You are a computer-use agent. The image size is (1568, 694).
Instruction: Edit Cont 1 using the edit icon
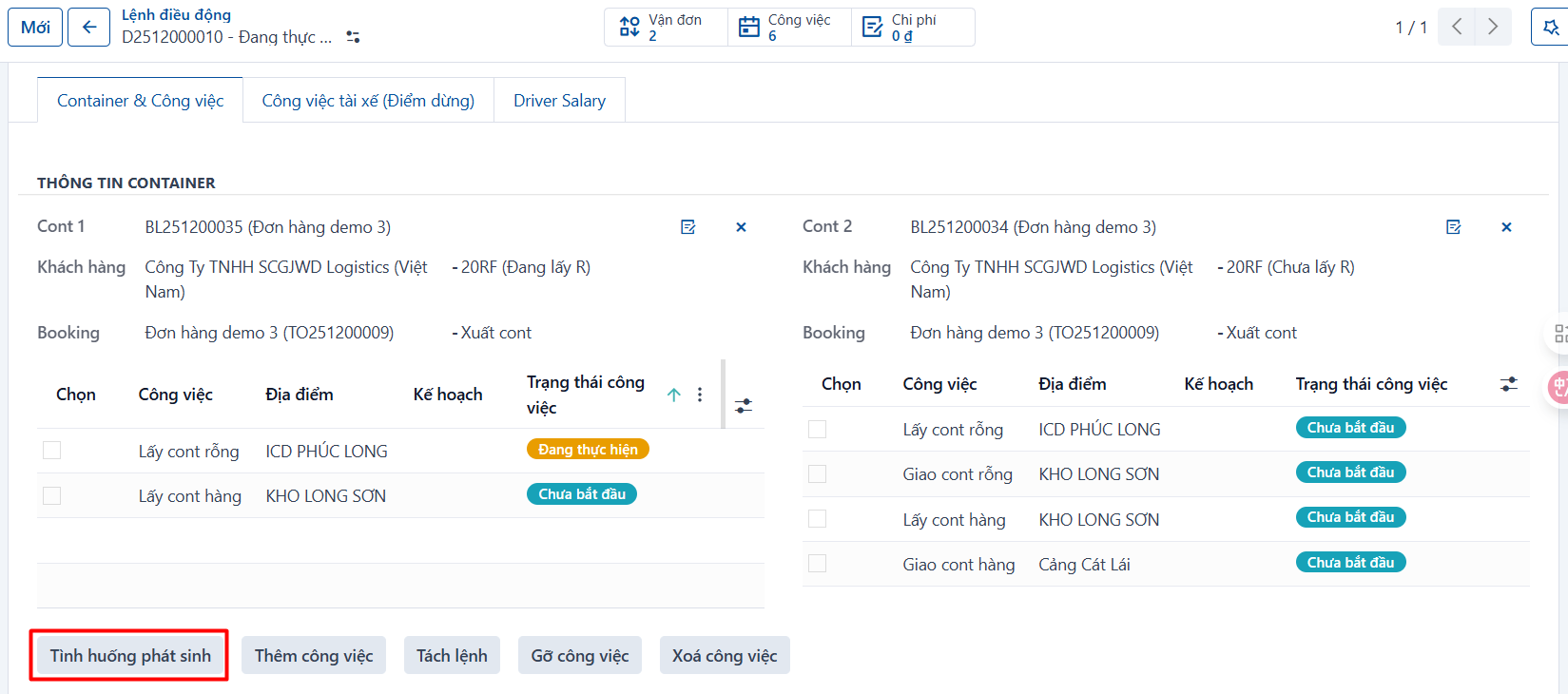pos(688,227)
